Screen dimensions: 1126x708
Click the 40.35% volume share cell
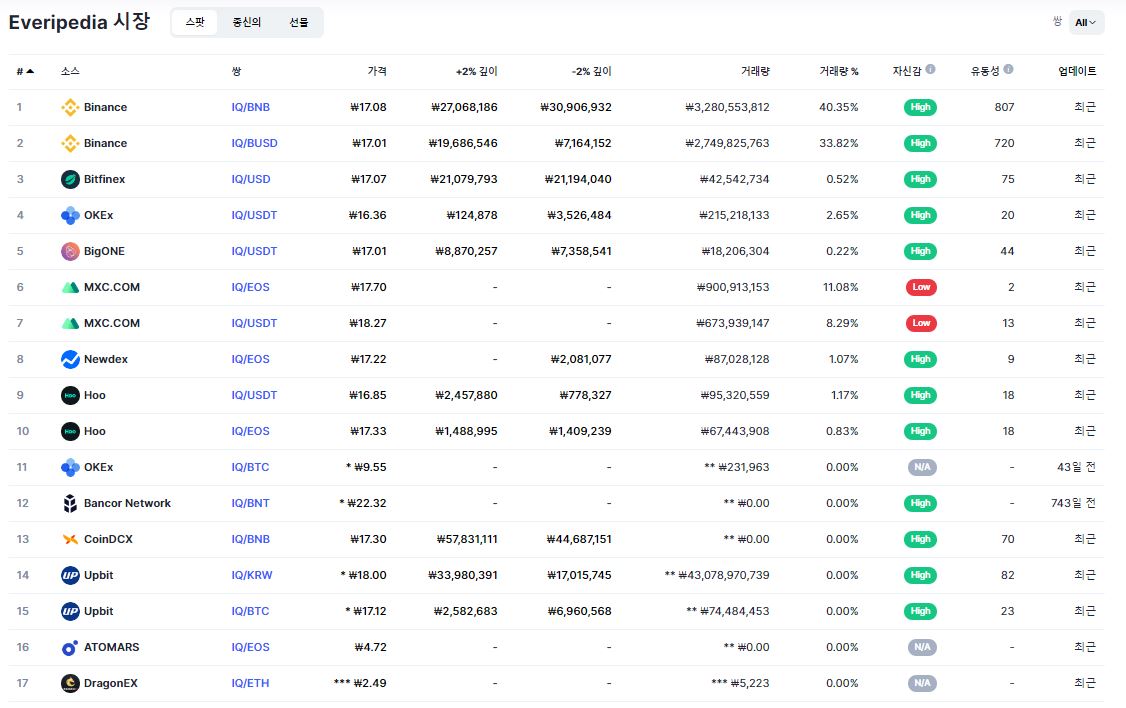coord(839,107)
